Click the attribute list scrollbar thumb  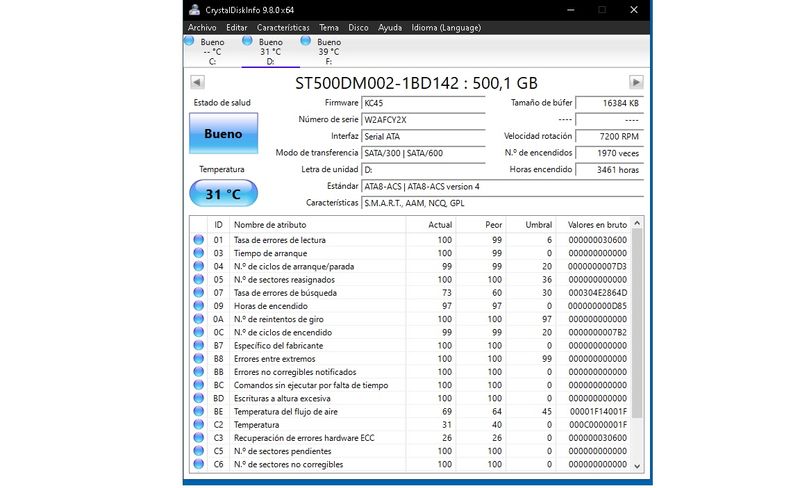(637, 323)
